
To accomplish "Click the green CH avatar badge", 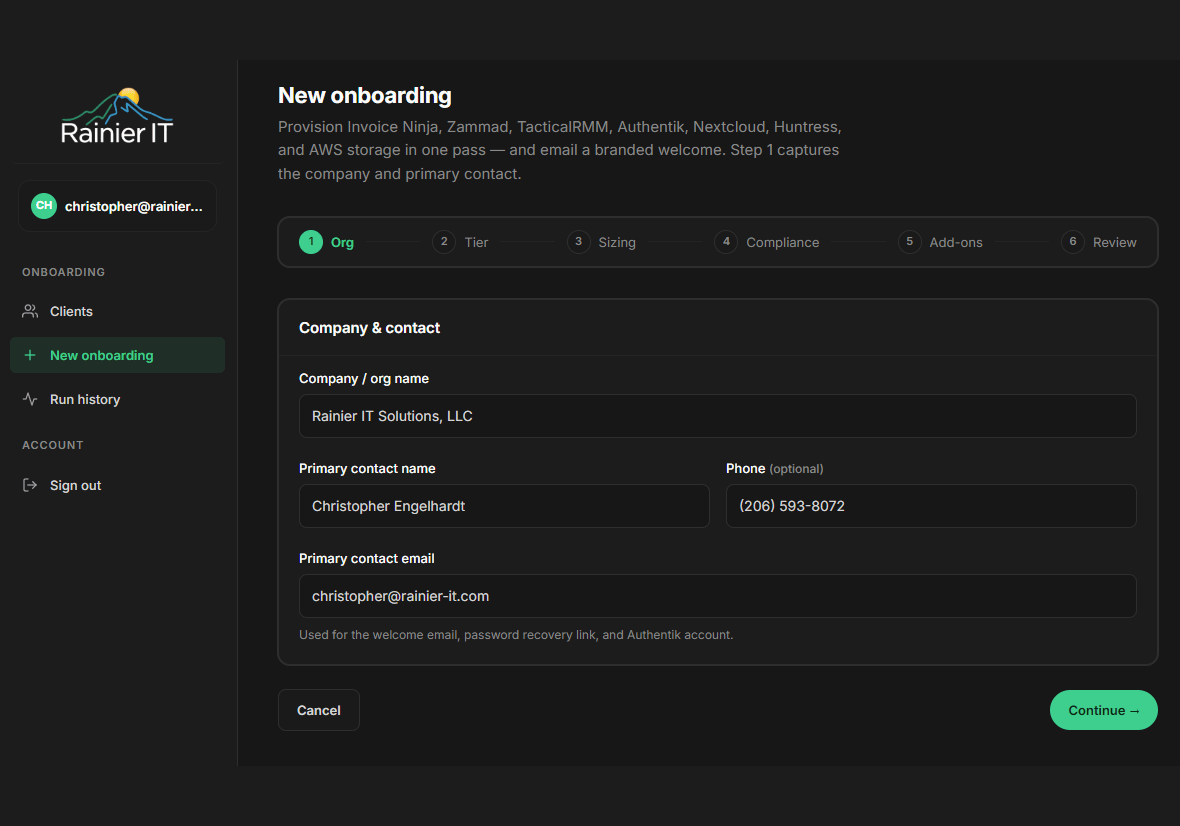I will click(x=44, y=205).
